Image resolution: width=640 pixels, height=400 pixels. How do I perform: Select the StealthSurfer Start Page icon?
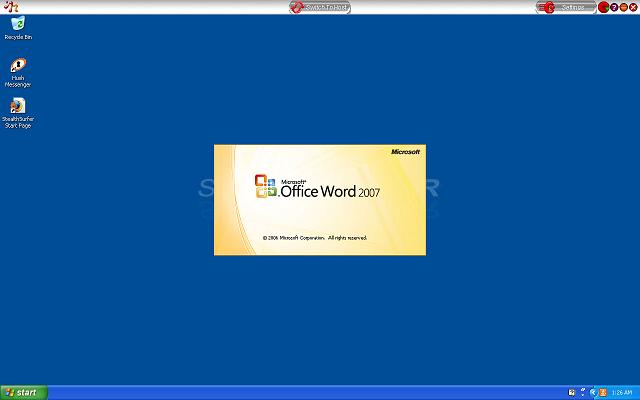(18, 113)
